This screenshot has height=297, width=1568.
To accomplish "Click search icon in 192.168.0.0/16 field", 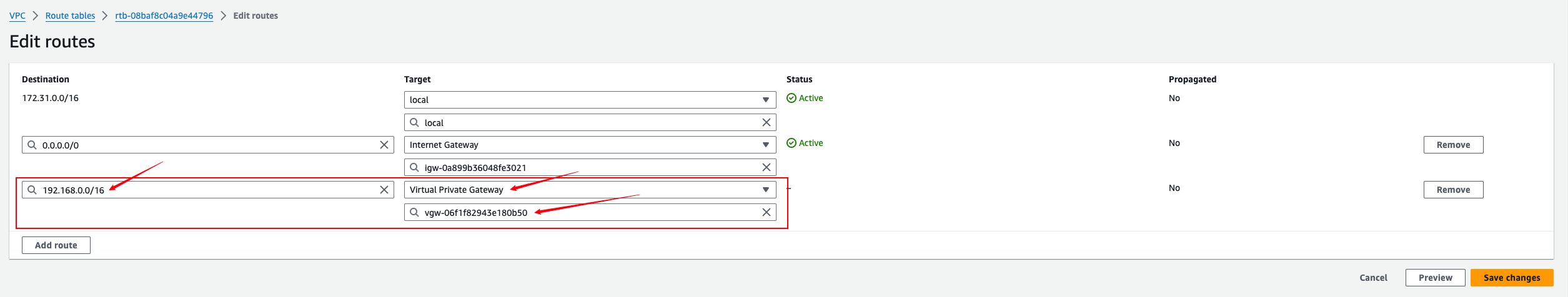I will [x=32, y=190].
